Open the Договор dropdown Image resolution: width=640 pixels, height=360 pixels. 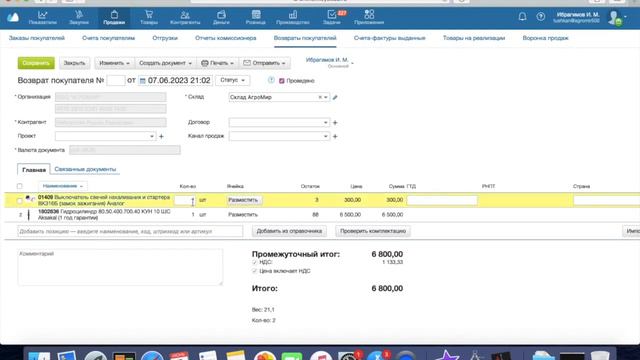(x=325, y=122)
